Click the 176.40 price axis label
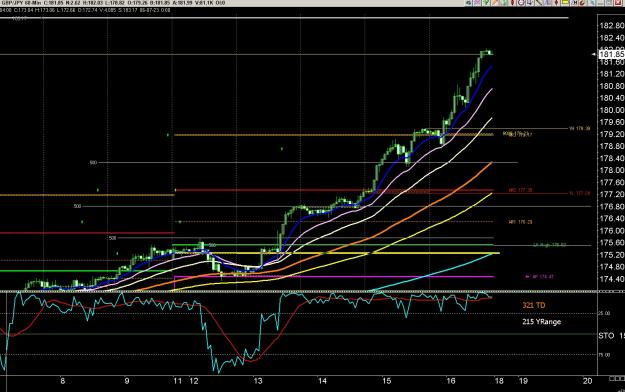The width and height of the screenshot is (625, 392). [x=612, y=218]
